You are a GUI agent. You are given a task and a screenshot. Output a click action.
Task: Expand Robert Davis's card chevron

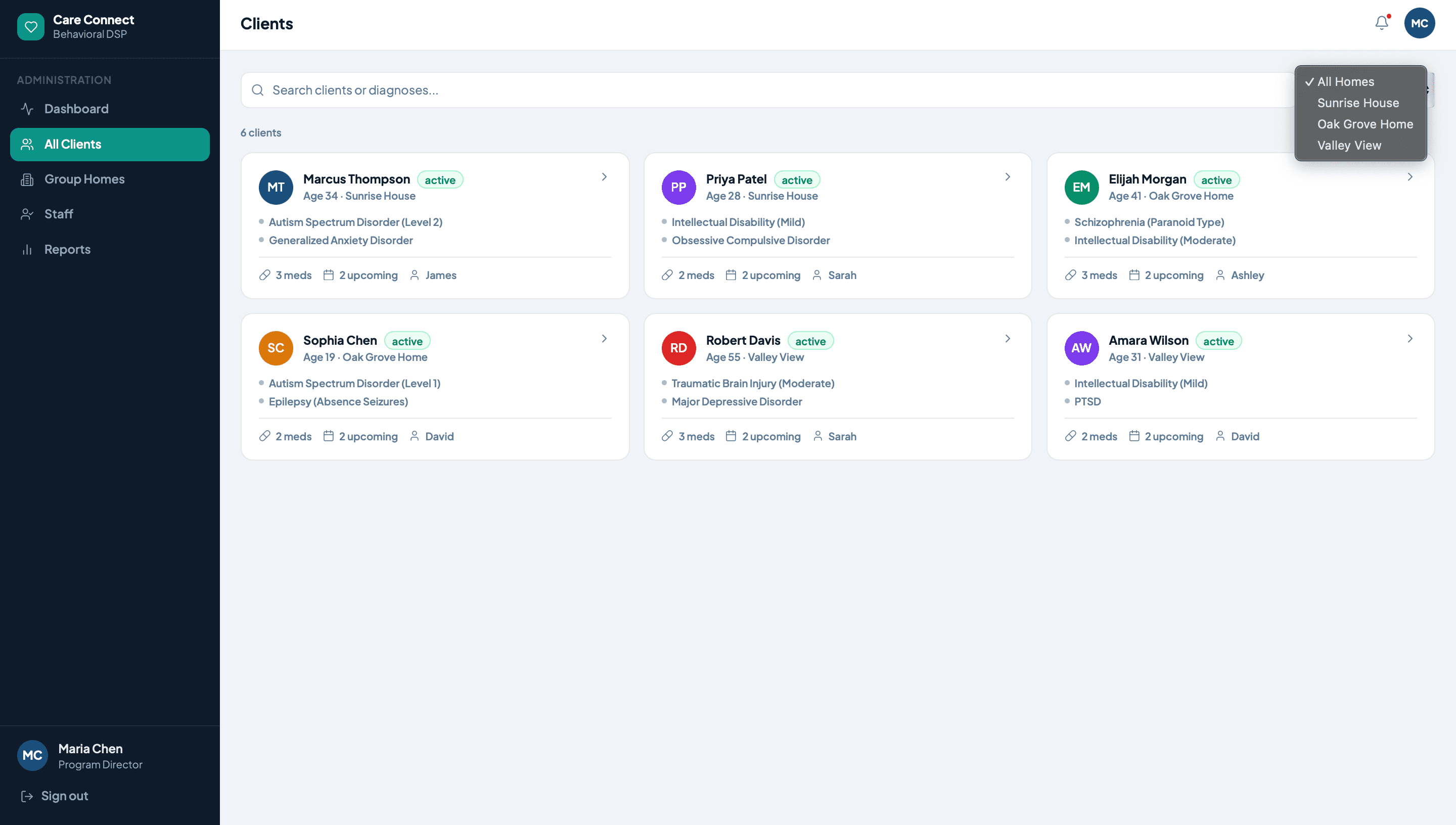click(x=1008, y=339)
